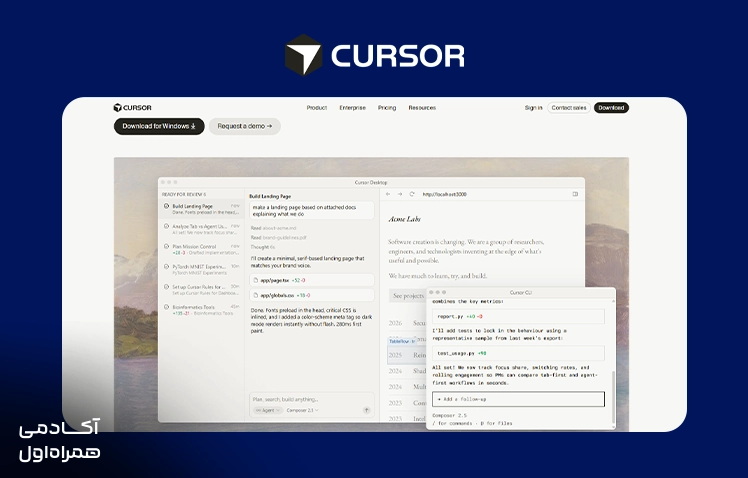The width and height of the screenshot is (748, 478).
Task: Open test_usage.py change in Cursor CLI
Action: (x=519, y=353)
